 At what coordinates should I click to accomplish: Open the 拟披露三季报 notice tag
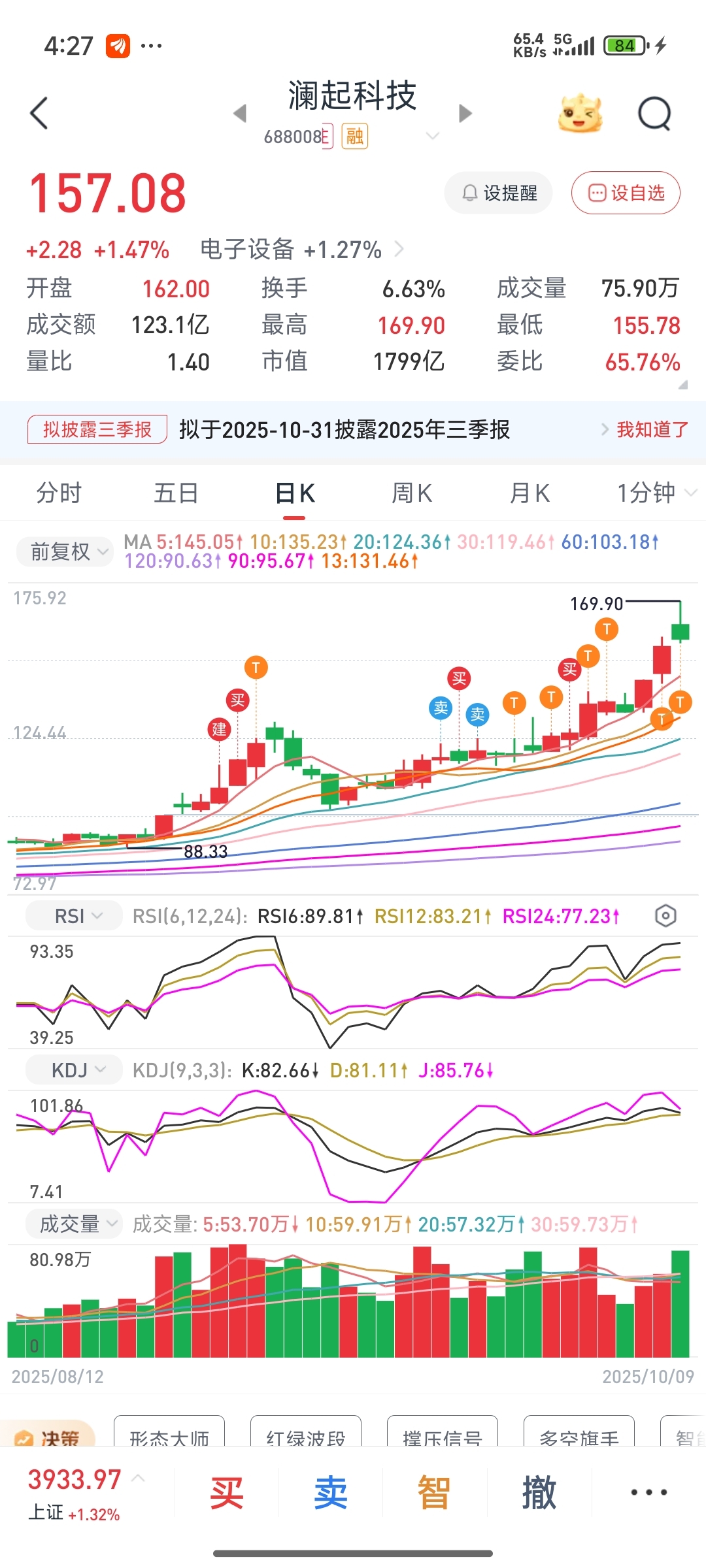point(97,429)
